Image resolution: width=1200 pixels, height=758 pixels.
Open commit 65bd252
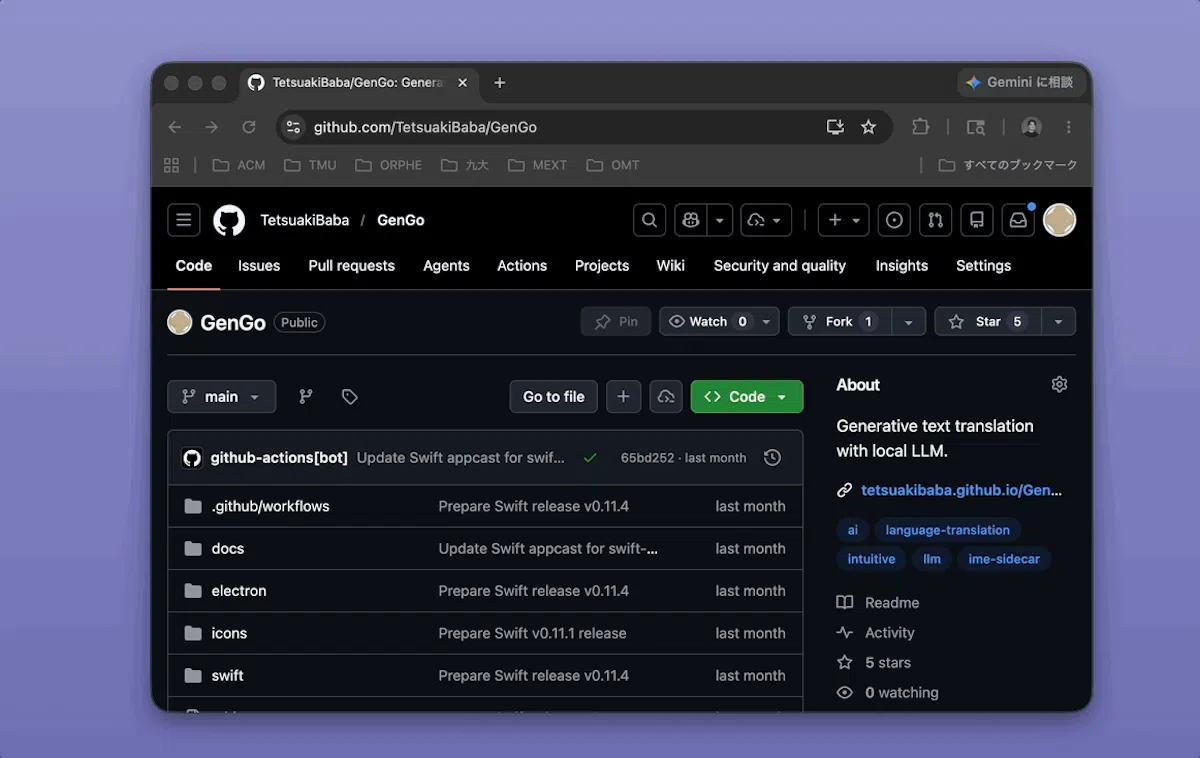pos(647,458)
